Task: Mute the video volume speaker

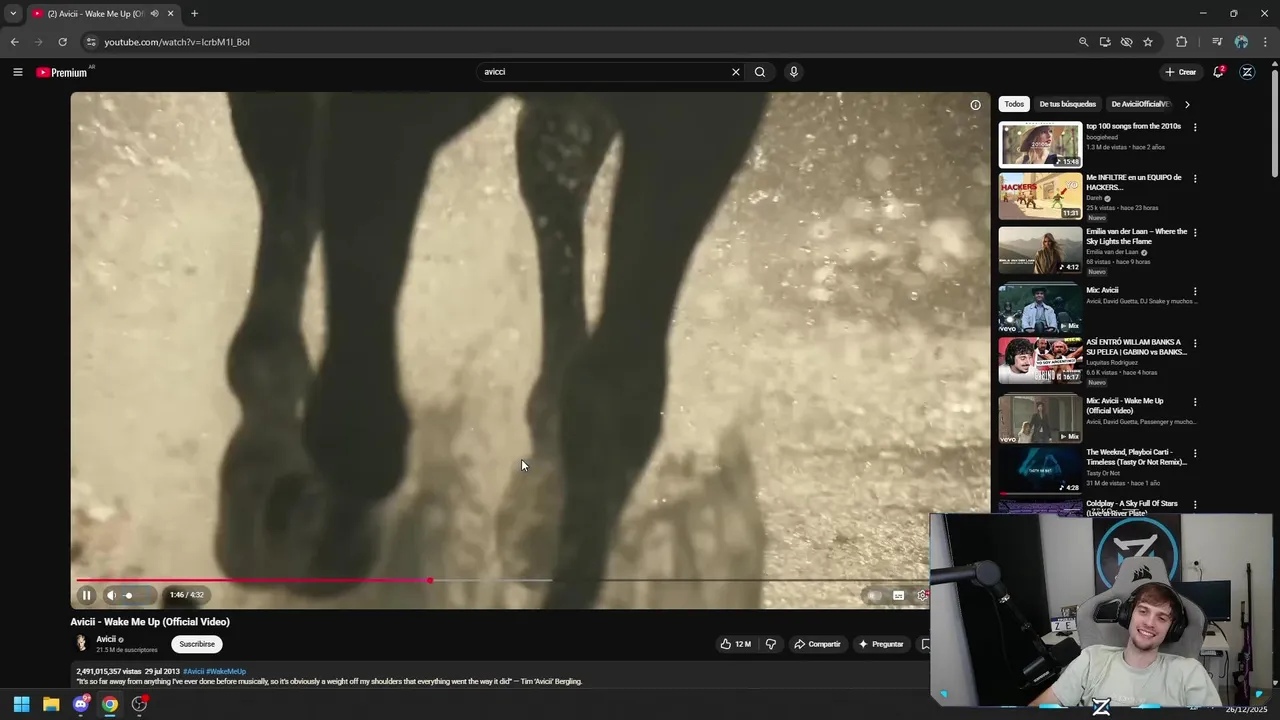Action: tap(111, 595)
